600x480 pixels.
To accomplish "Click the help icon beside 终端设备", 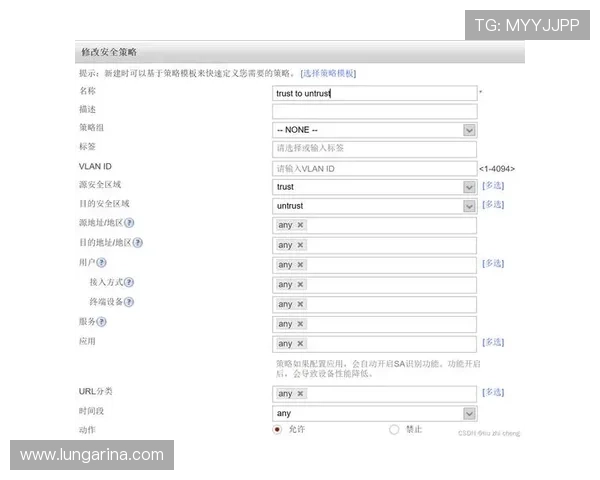I will 130,302.
